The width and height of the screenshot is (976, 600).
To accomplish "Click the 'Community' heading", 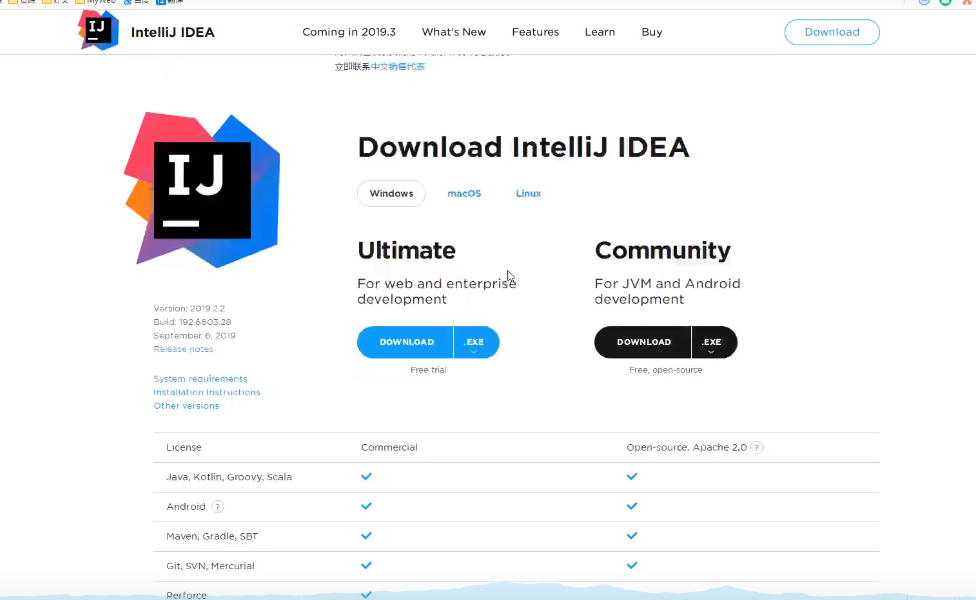I will click(x=662, y=250).
